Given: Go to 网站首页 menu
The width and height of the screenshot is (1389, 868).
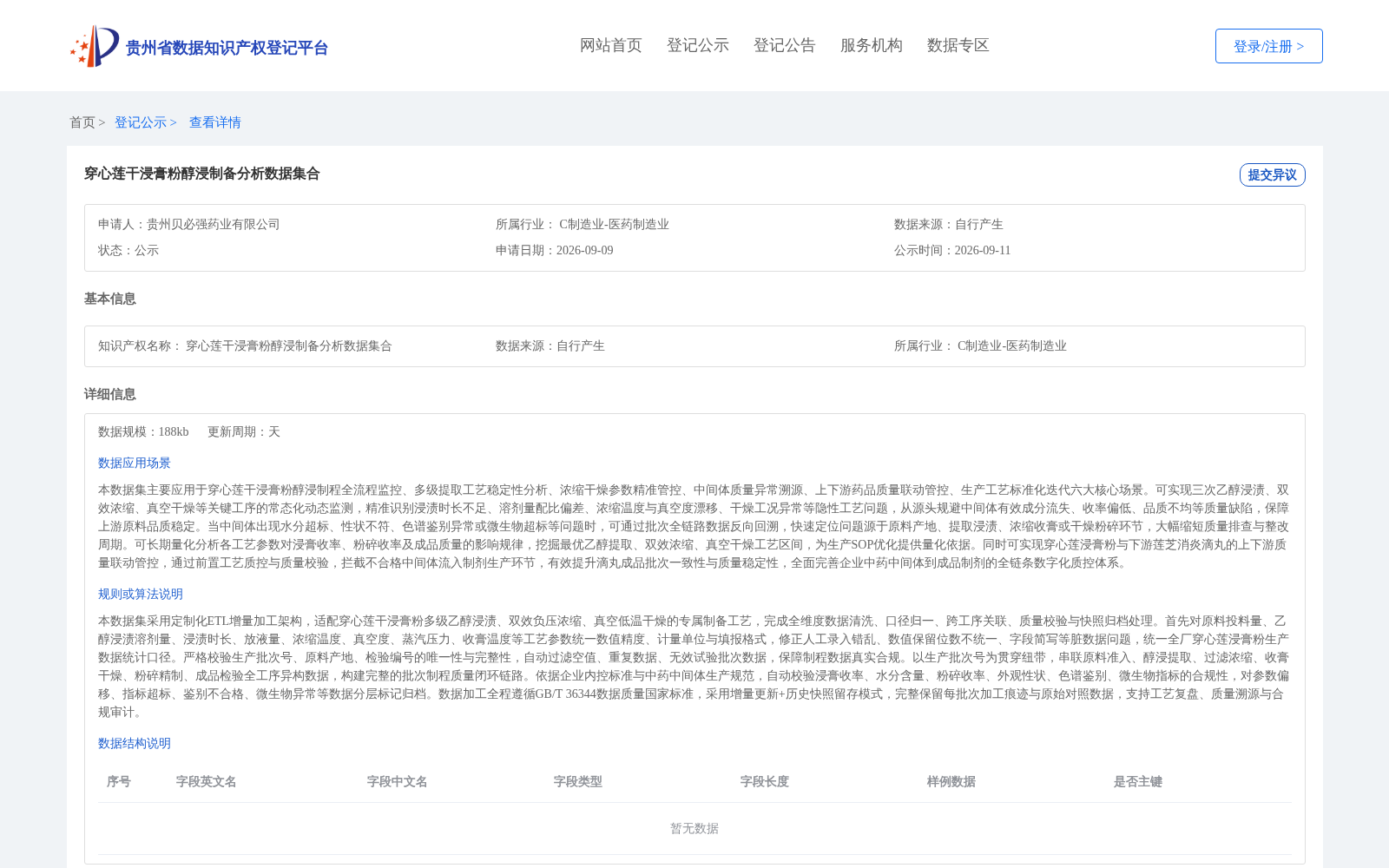Looking at the screenshot, I should 611,45.
